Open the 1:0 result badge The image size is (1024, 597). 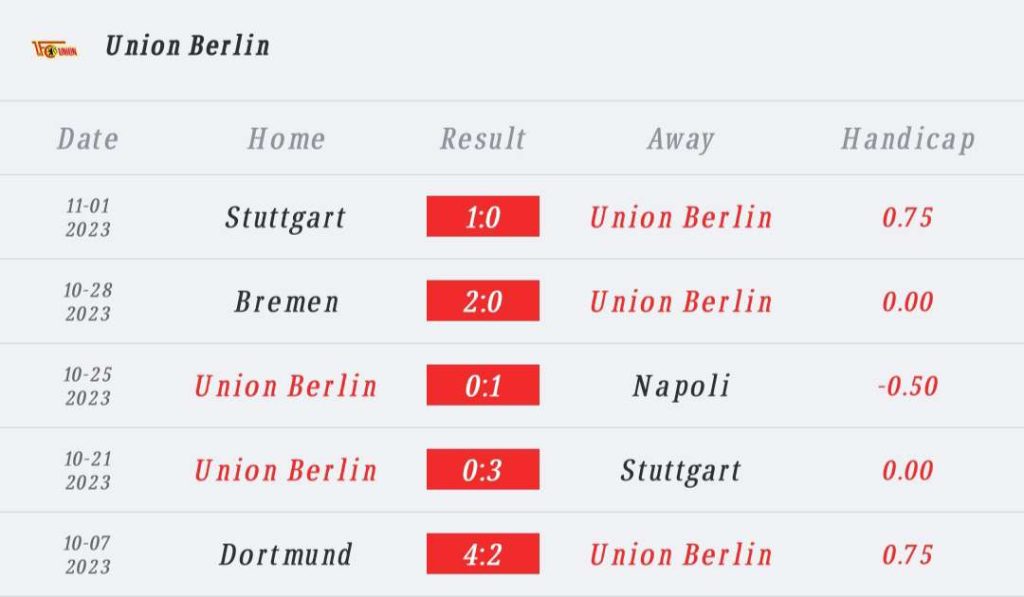(x=483, y=217)
